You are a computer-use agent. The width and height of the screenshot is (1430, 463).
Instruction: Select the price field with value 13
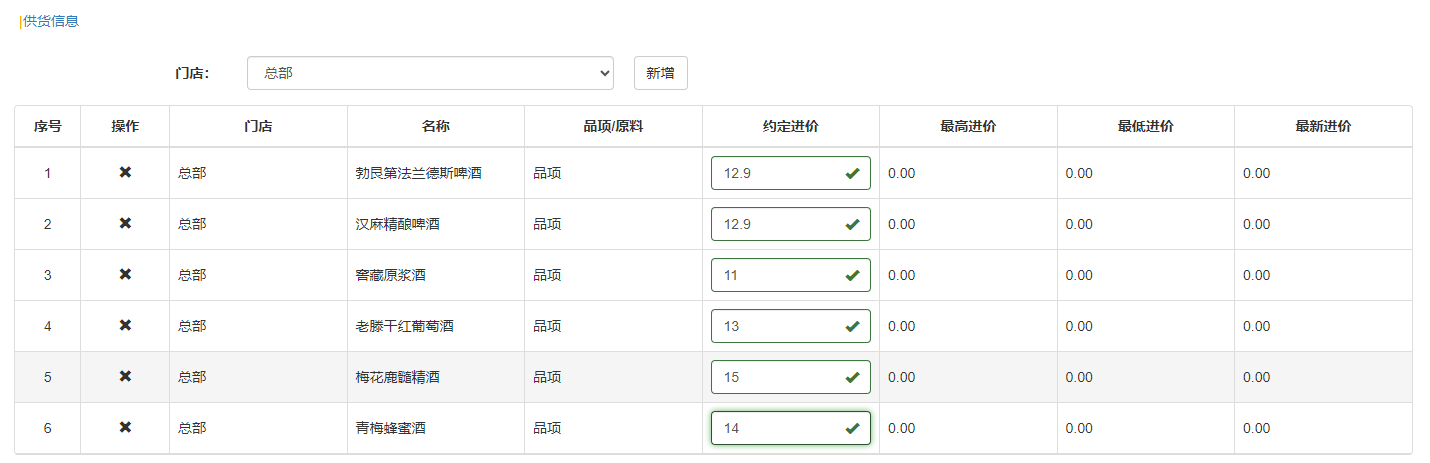pos(775,326)
